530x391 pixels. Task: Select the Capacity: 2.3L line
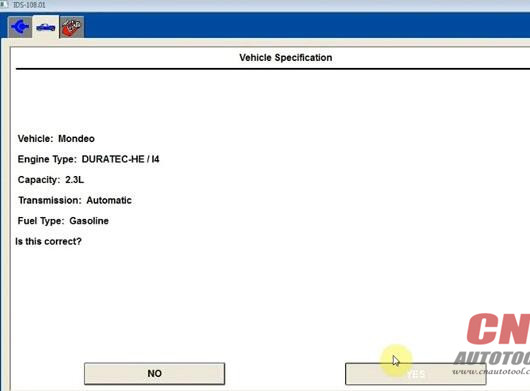(x=51, y=180)
